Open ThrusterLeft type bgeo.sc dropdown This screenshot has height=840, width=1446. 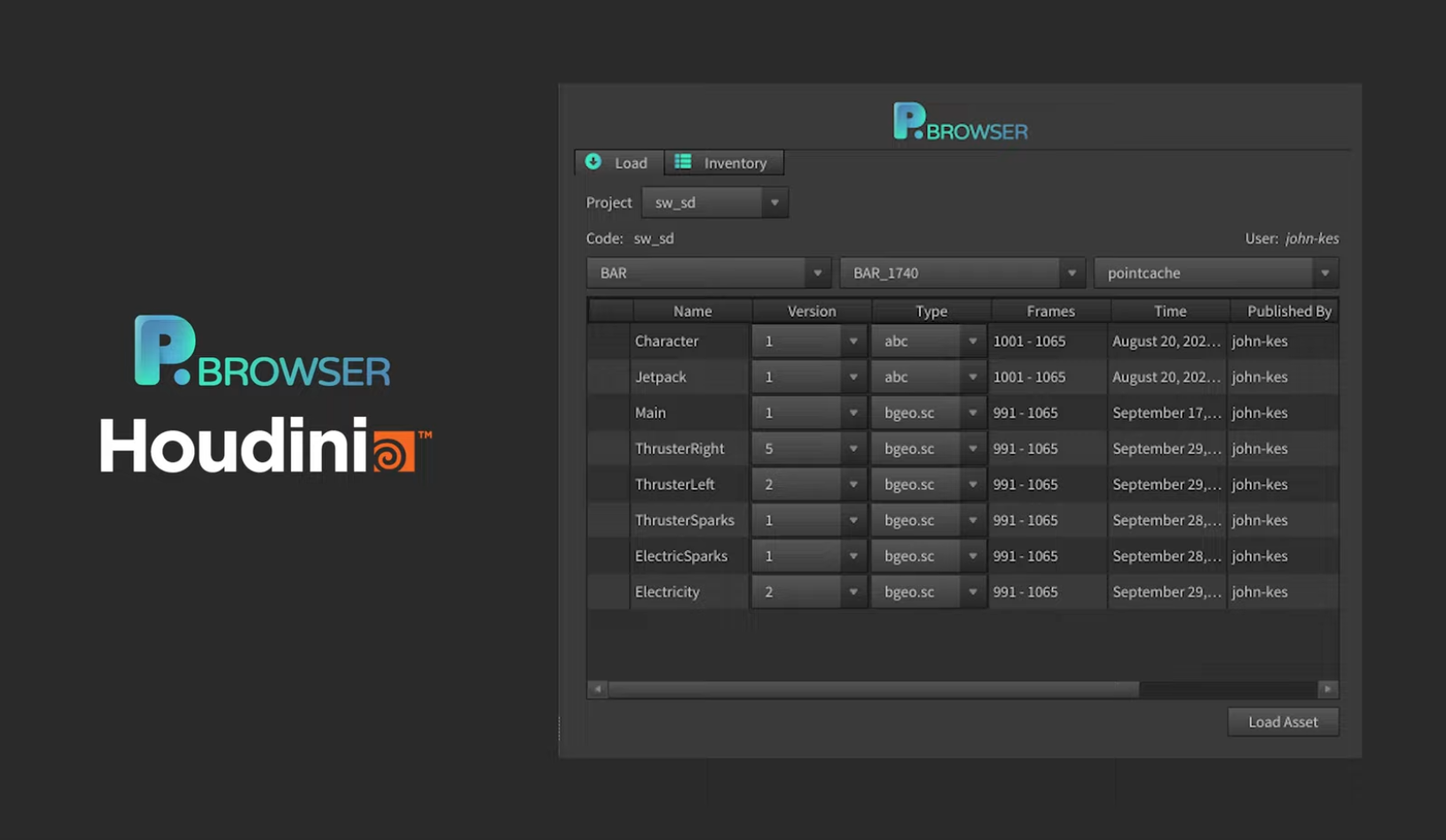tap(928, 484)
